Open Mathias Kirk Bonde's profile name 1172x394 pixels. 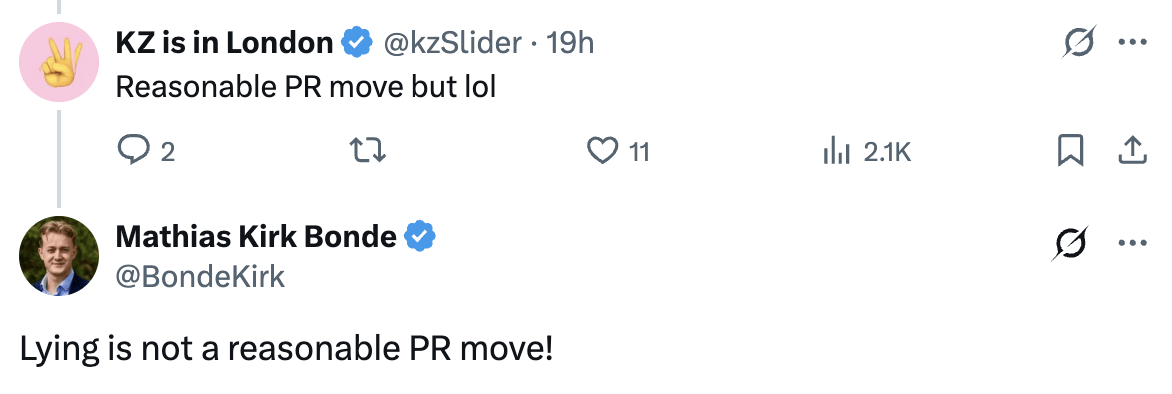click(256, 236)
